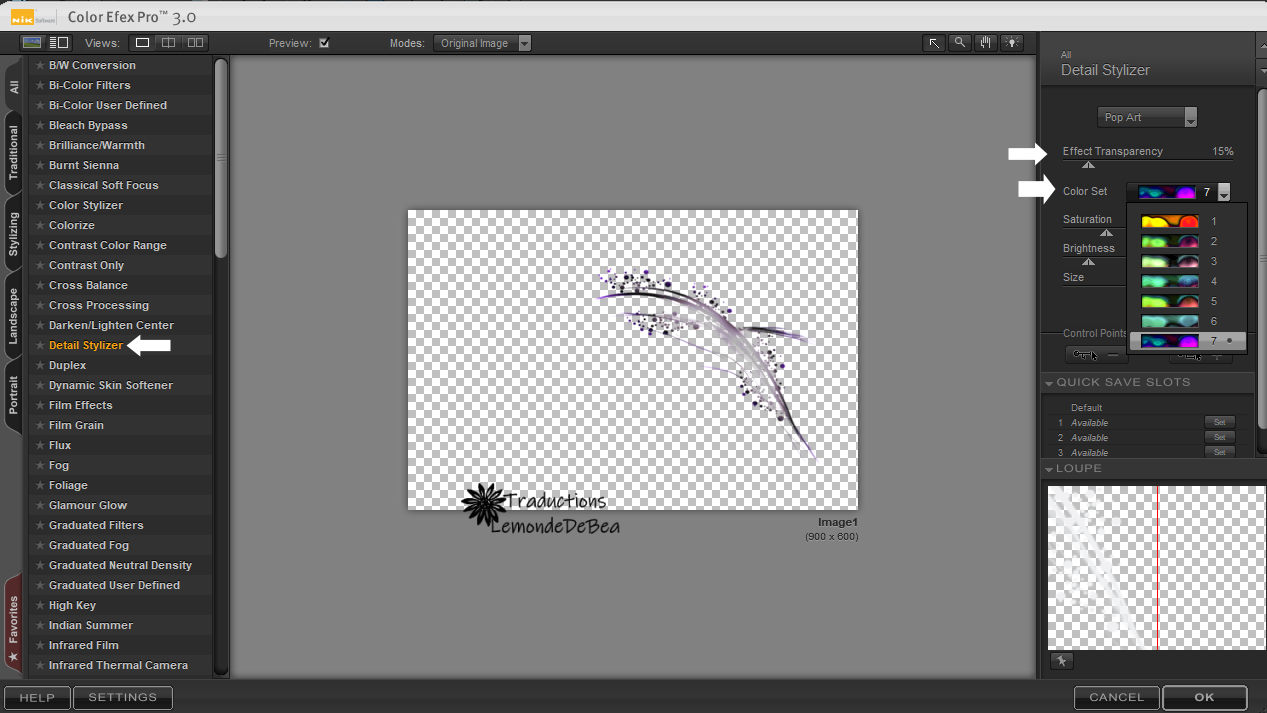The width and height of the screenshot is (1267, 713).
Task: Choose color set 5
Action: click(x=1188, y=301)
